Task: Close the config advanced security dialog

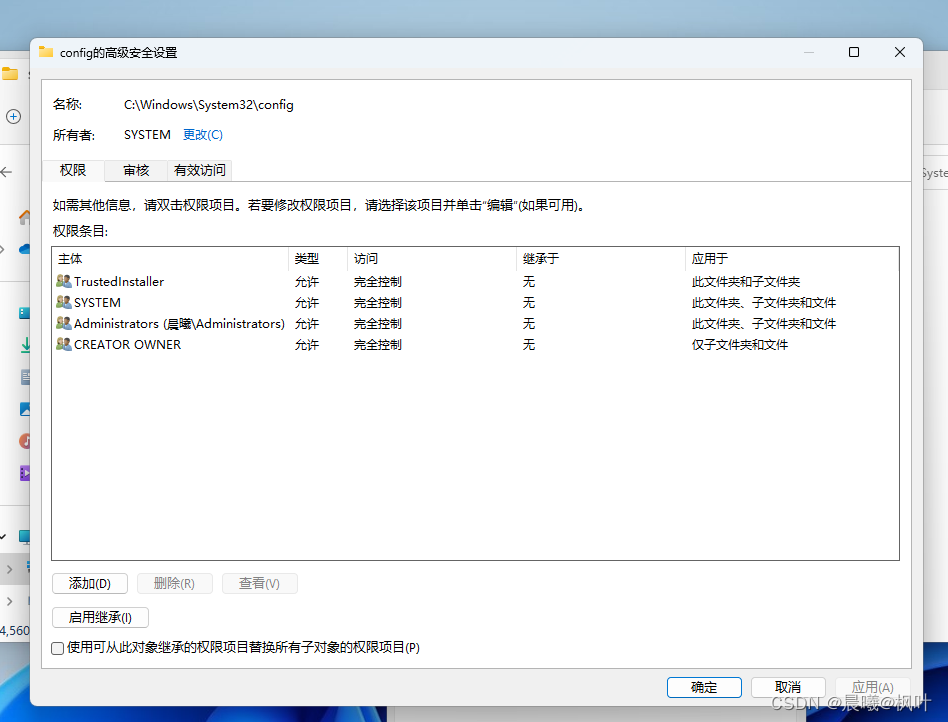Action: click(900, 52)
